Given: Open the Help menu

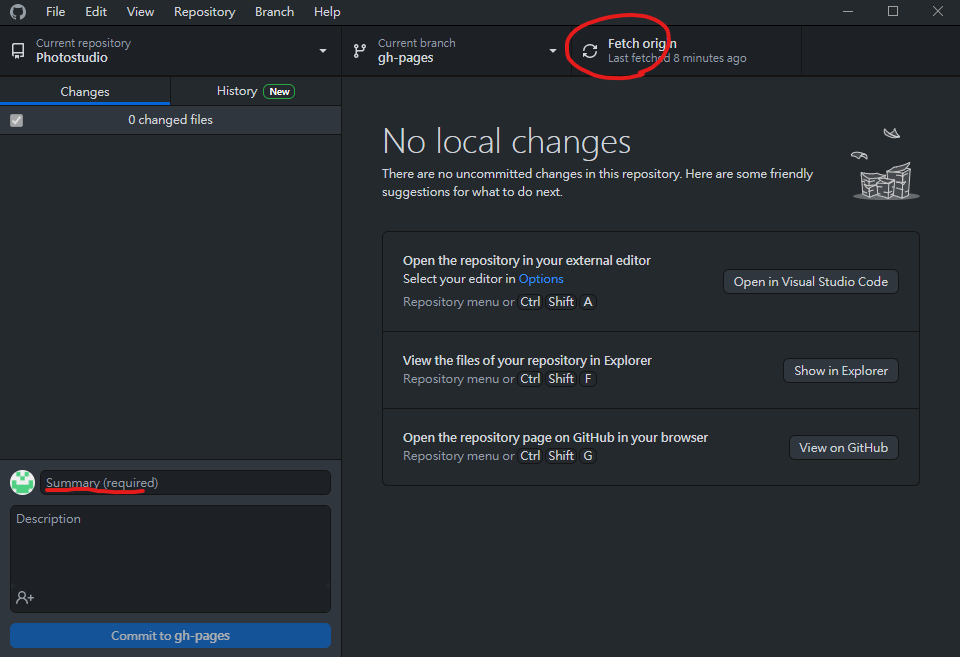Looking at the screenshot, I should tap(327, 12).
